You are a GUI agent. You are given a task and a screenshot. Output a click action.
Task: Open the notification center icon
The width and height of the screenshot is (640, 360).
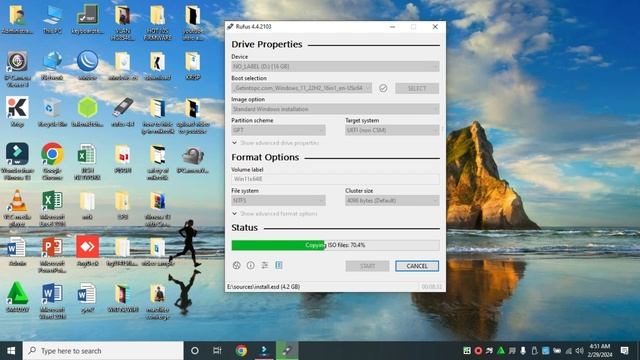[x=624, y=351]
